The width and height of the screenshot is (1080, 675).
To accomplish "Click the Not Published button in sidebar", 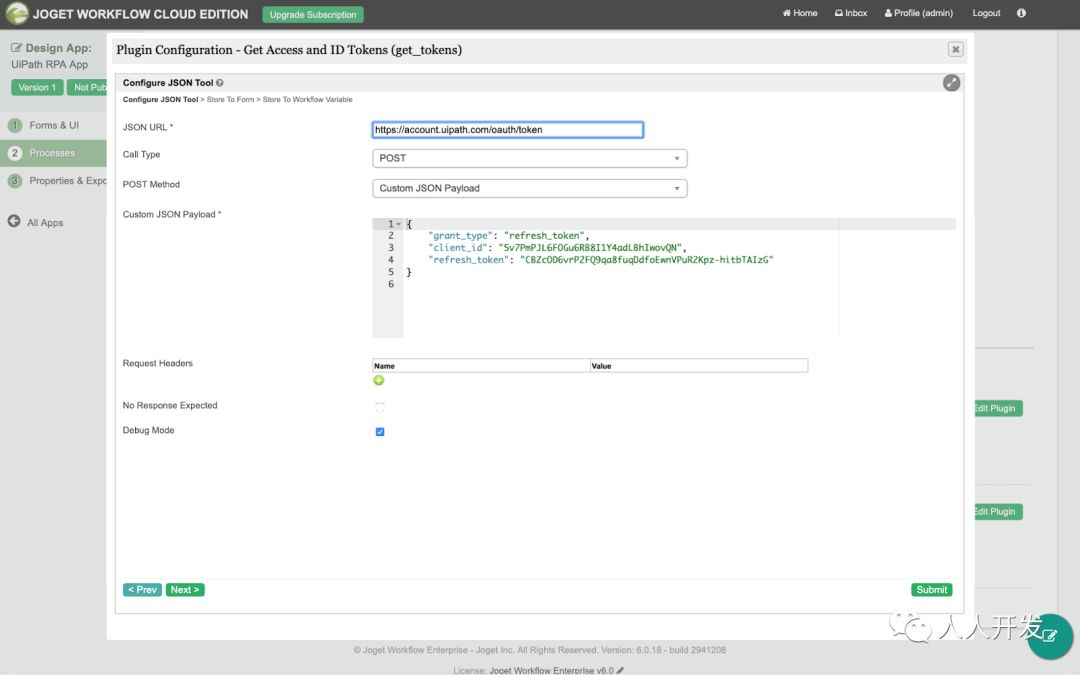I will (x=87, y=87).
